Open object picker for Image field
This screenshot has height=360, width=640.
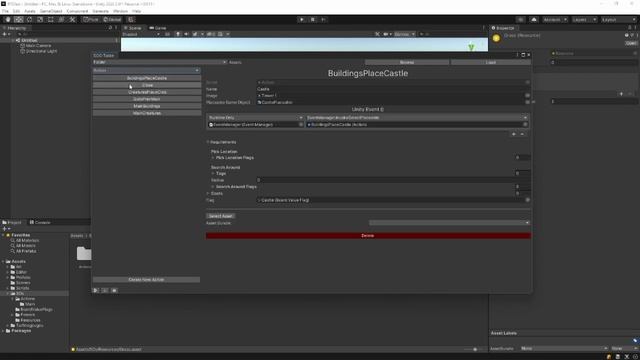point(527,96)
